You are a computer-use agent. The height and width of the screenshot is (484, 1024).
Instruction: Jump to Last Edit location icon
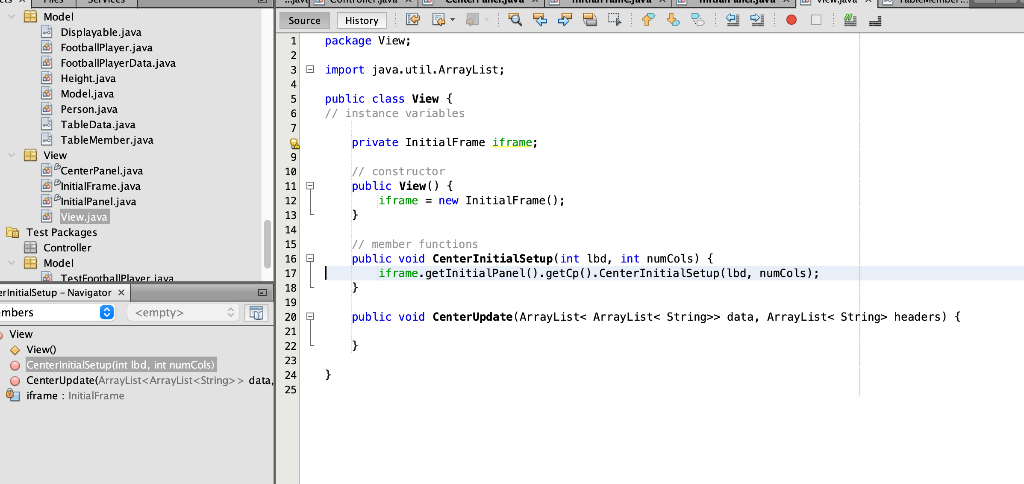tap(413, 20)
